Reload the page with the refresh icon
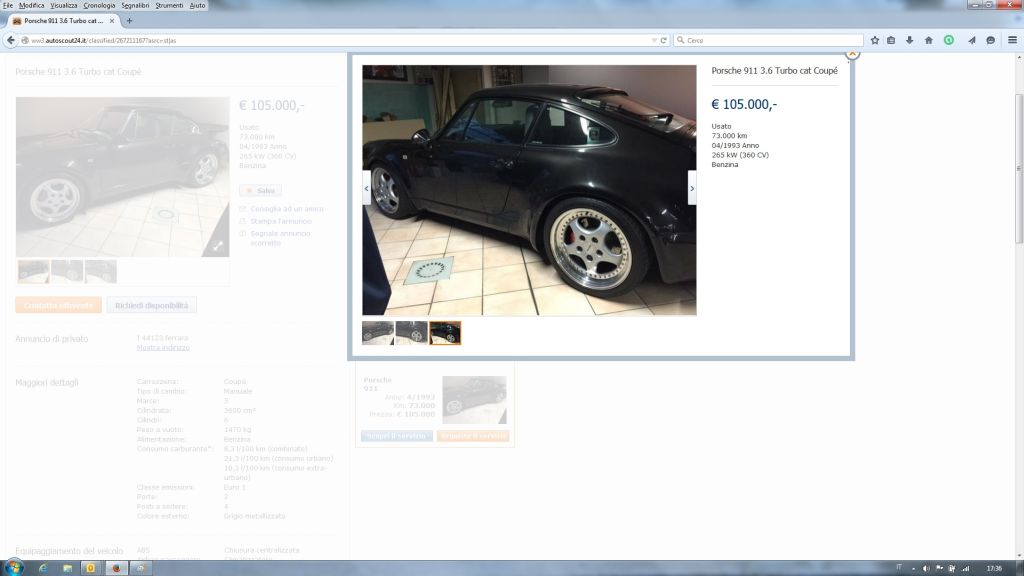1024x576 pixels. (664, 40)
